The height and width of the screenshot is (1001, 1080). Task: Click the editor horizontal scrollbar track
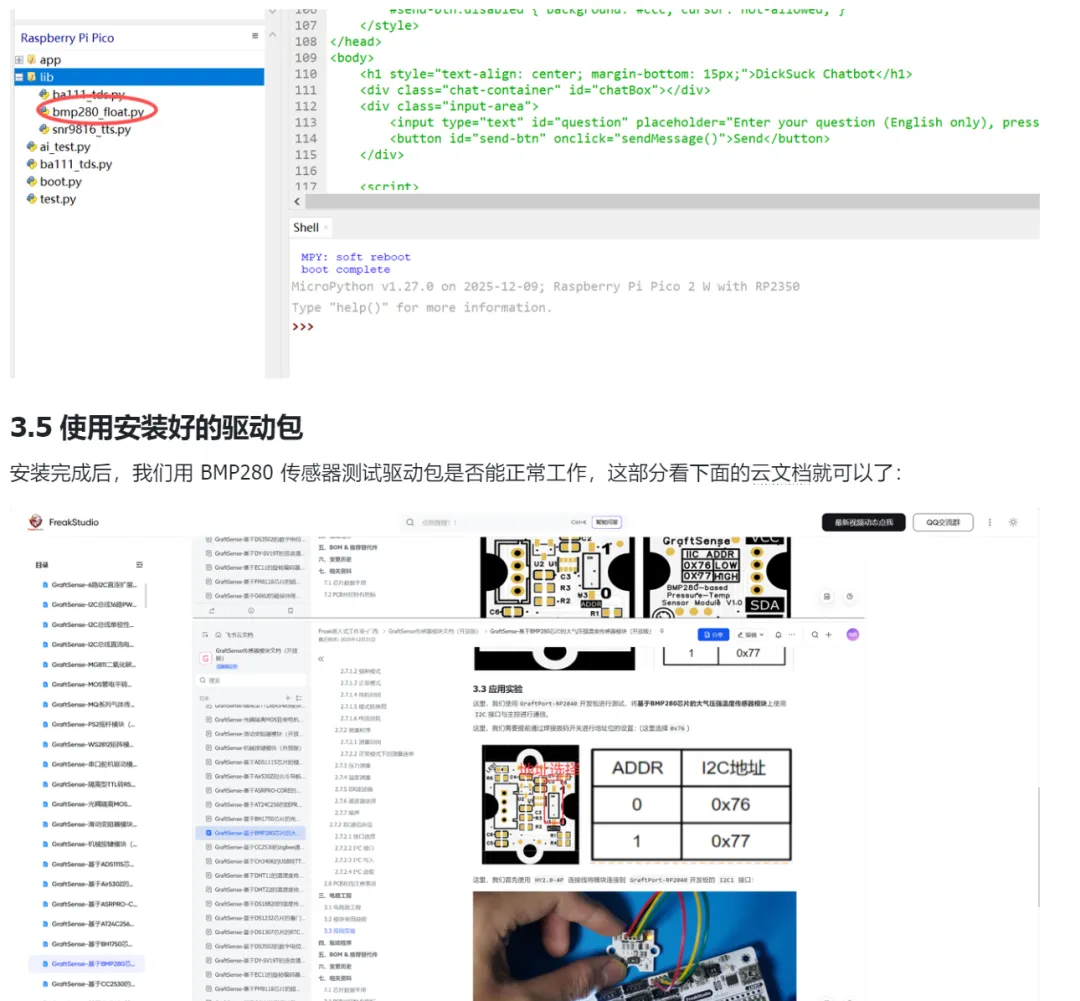pyautogui.click(x=672, y=201)
